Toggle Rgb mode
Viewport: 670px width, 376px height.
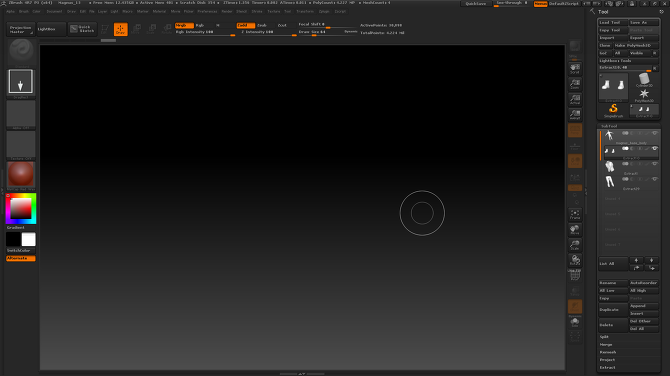[200, 25]
